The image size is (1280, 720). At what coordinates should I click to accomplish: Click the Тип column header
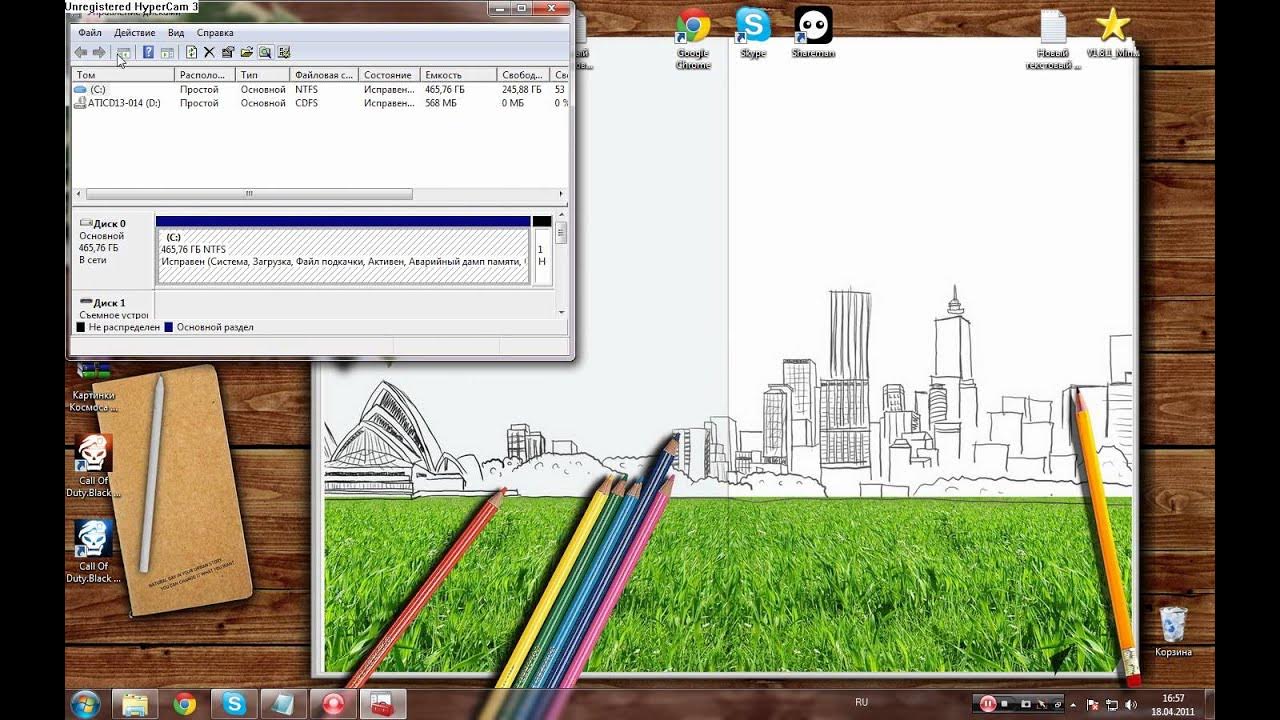point(263,75)
